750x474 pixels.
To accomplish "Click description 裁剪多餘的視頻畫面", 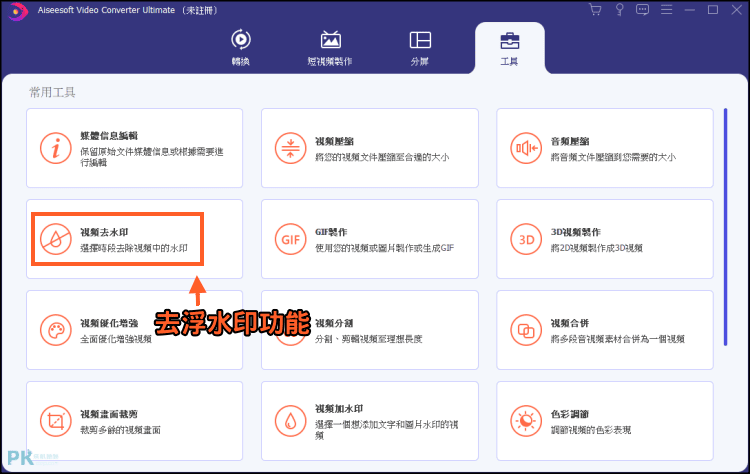I will click(x=121, y=430).
